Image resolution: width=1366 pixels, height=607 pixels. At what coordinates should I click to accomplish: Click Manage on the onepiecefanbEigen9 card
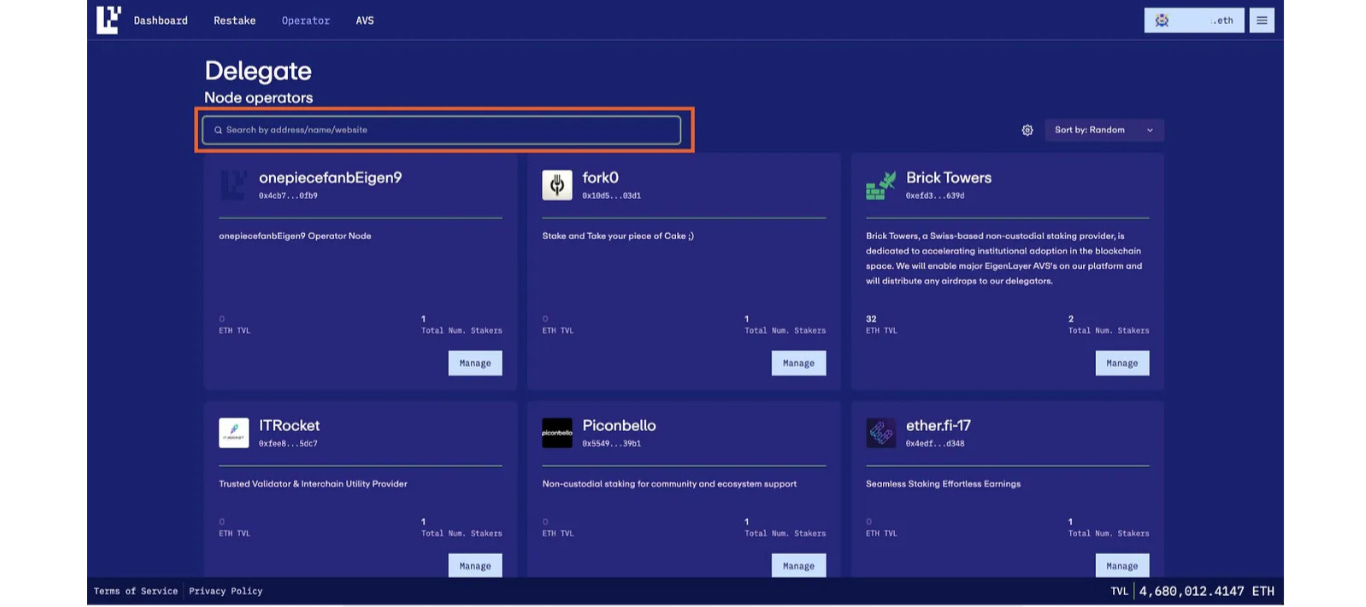click(x=475, y=363)
